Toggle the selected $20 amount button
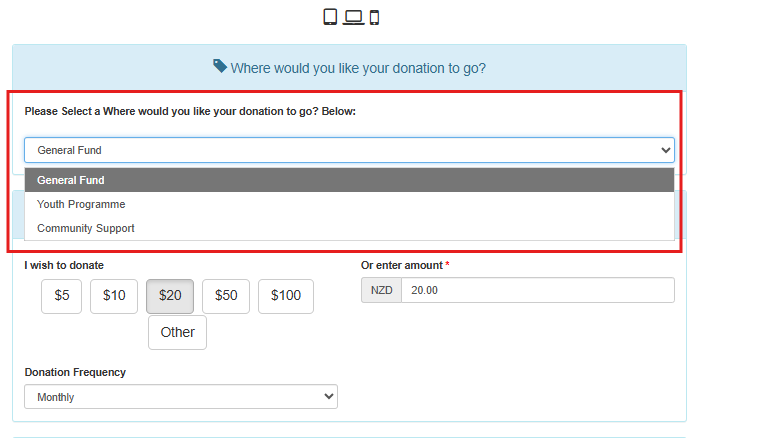 click(170, 296)
